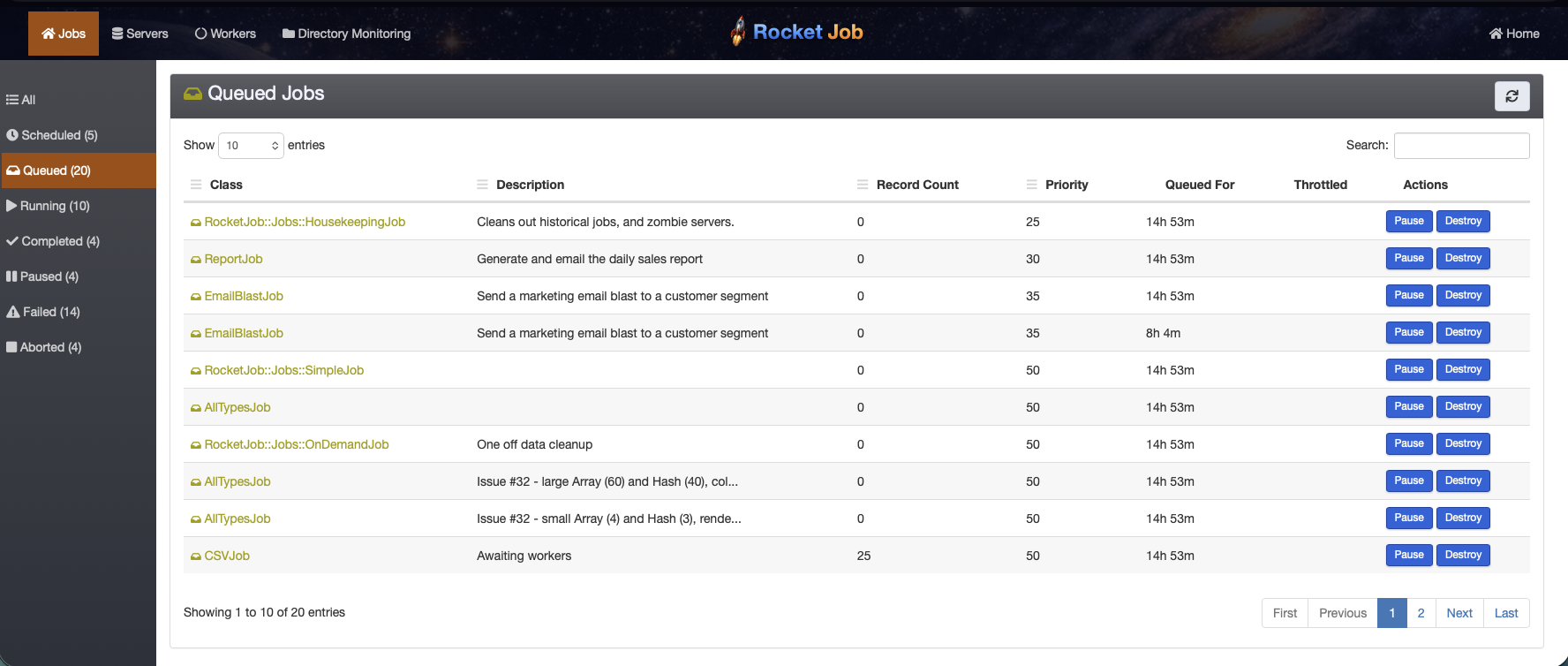
Task: Open the Jobs tab in top navigation
Action: [x=64, y=34]
